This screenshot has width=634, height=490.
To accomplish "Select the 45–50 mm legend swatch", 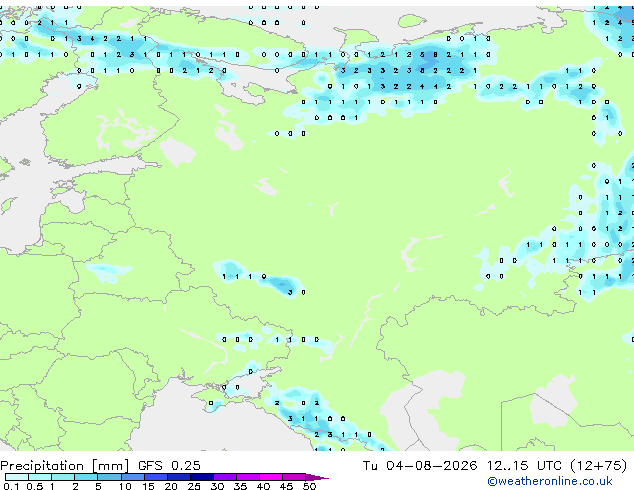I will 294,477.
